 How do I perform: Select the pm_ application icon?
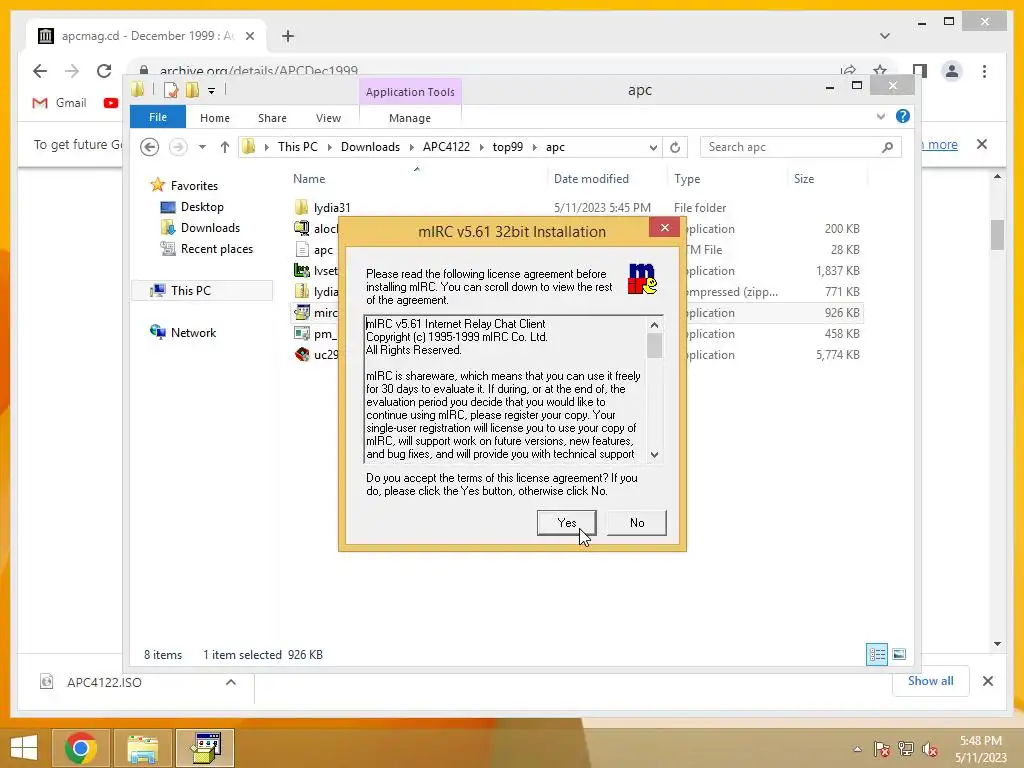pyautogui.click(x=302, y=334)
